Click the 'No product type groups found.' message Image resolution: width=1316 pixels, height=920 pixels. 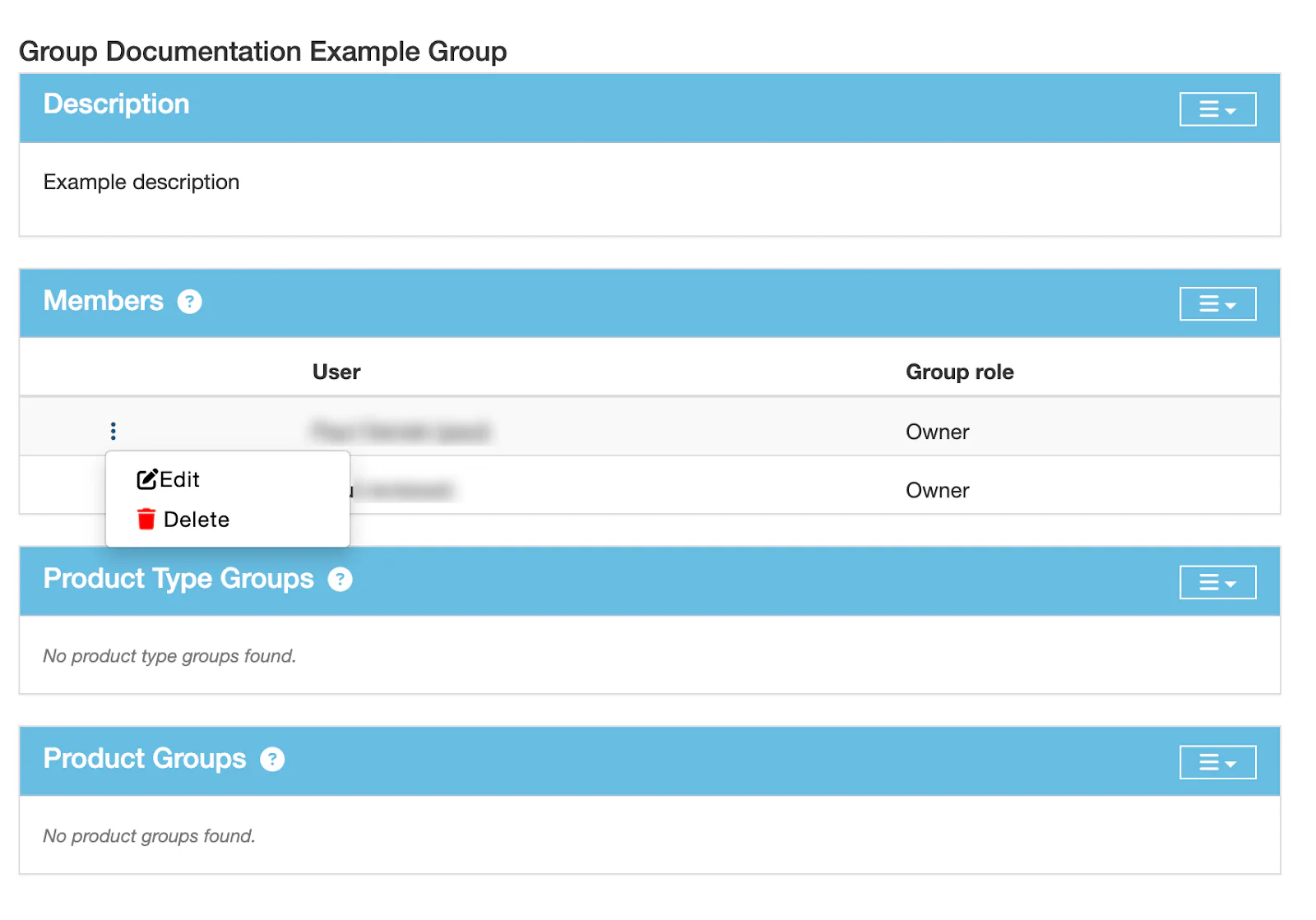169,656
